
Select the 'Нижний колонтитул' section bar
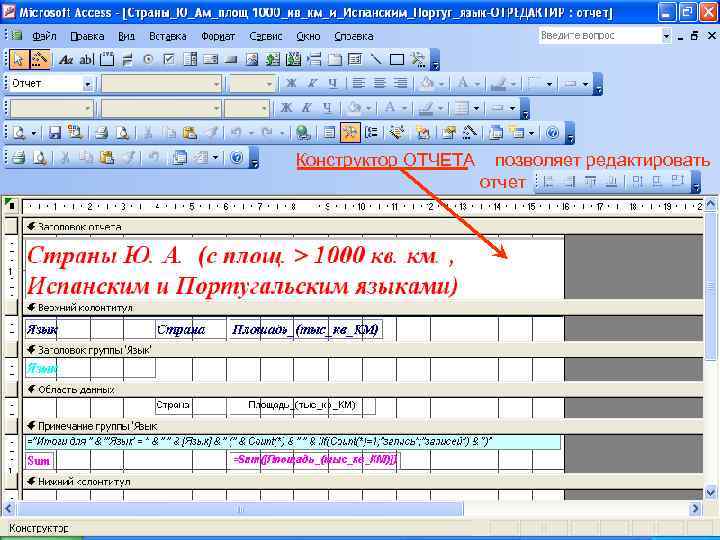click(x=363, y=482)
